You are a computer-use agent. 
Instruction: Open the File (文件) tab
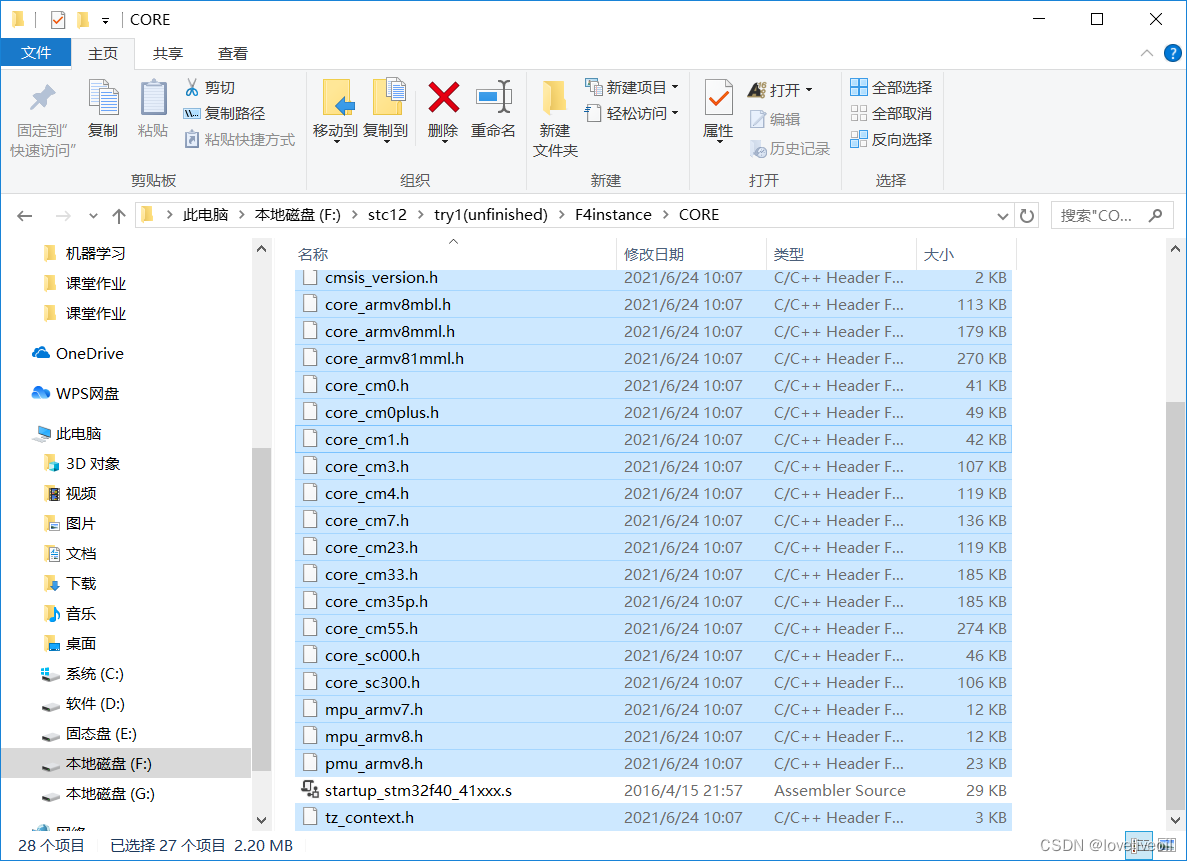click(x=36, y=53)
